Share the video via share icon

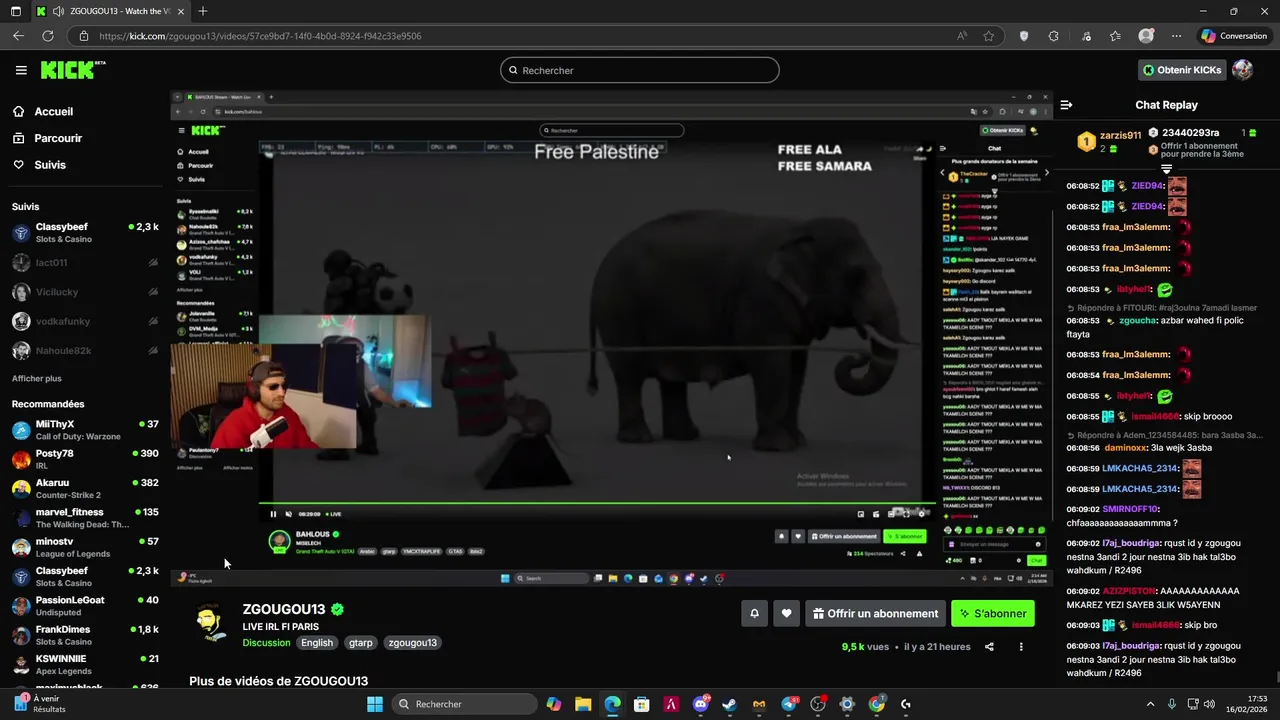(x=989, y=647)
